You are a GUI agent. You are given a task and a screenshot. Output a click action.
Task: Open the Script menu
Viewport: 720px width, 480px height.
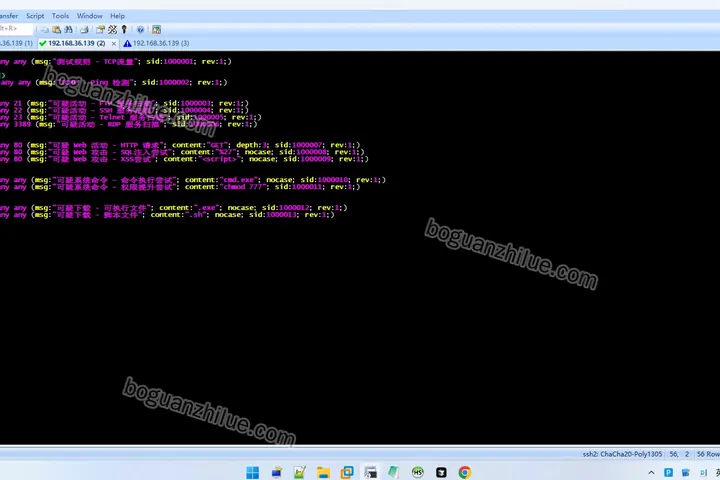point(35,16)
